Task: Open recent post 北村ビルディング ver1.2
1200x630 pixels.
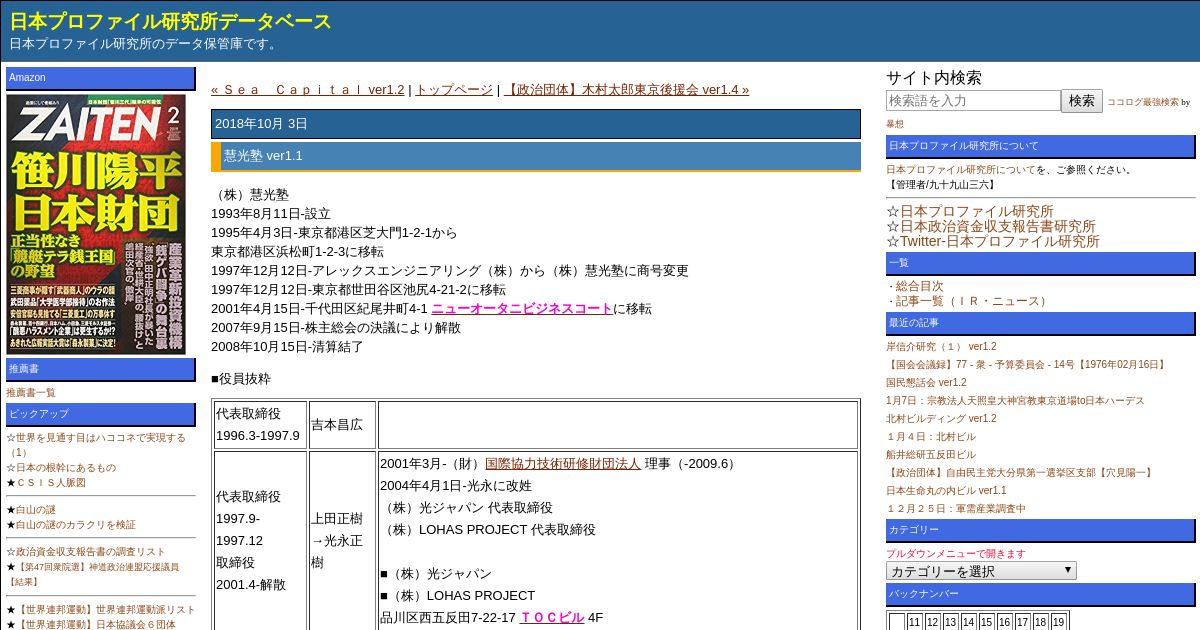Action: 941,419
